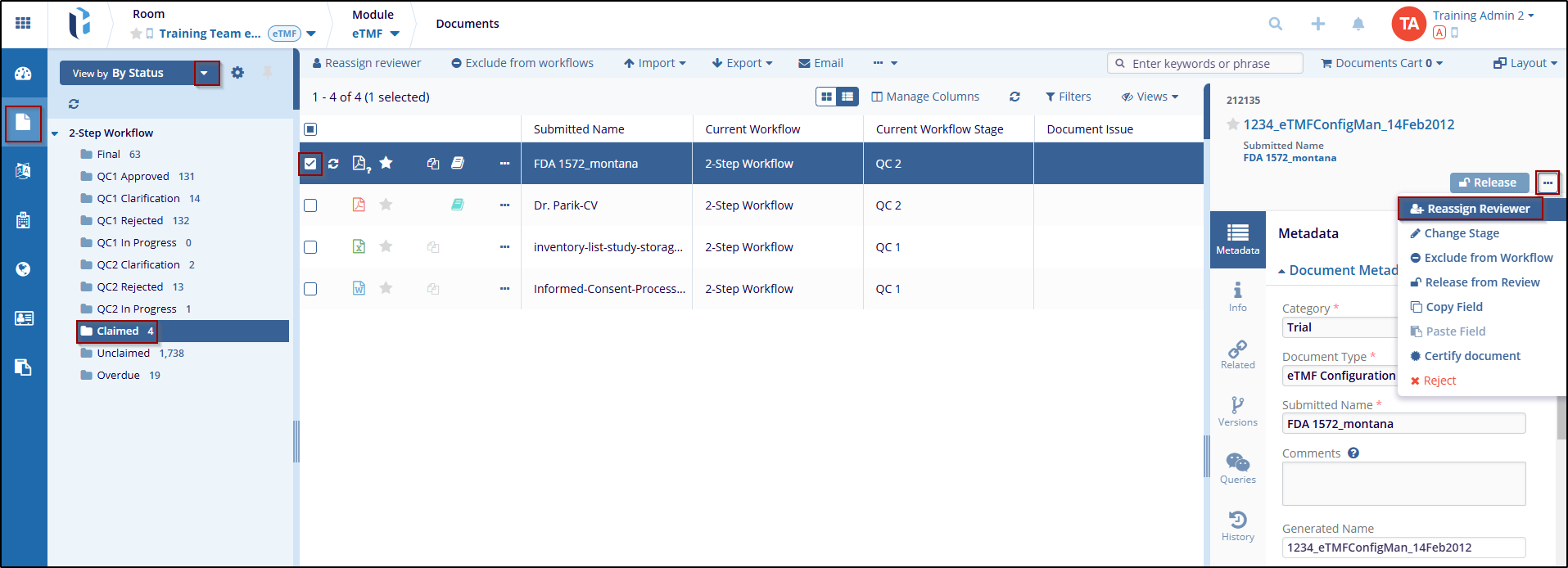
Task: Choose Change Stage menu option
Action: [x=1461, y=233]
